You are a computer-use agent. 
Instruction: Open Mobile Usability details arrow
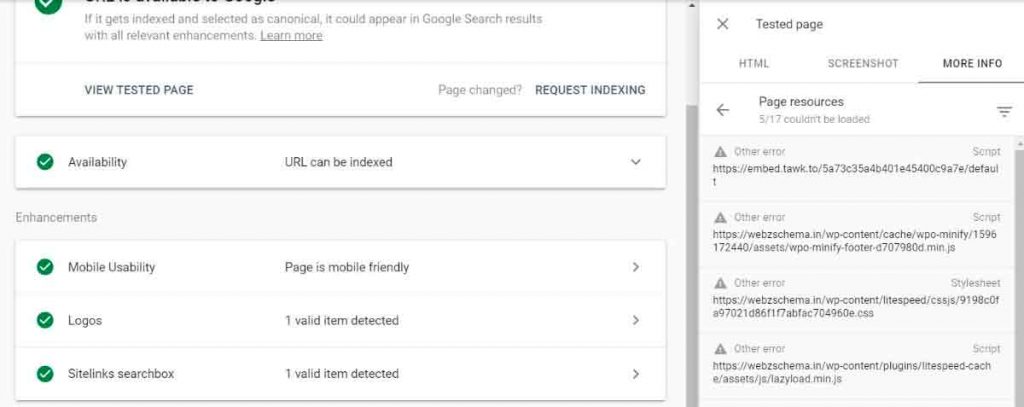click(x=636, y=267)
